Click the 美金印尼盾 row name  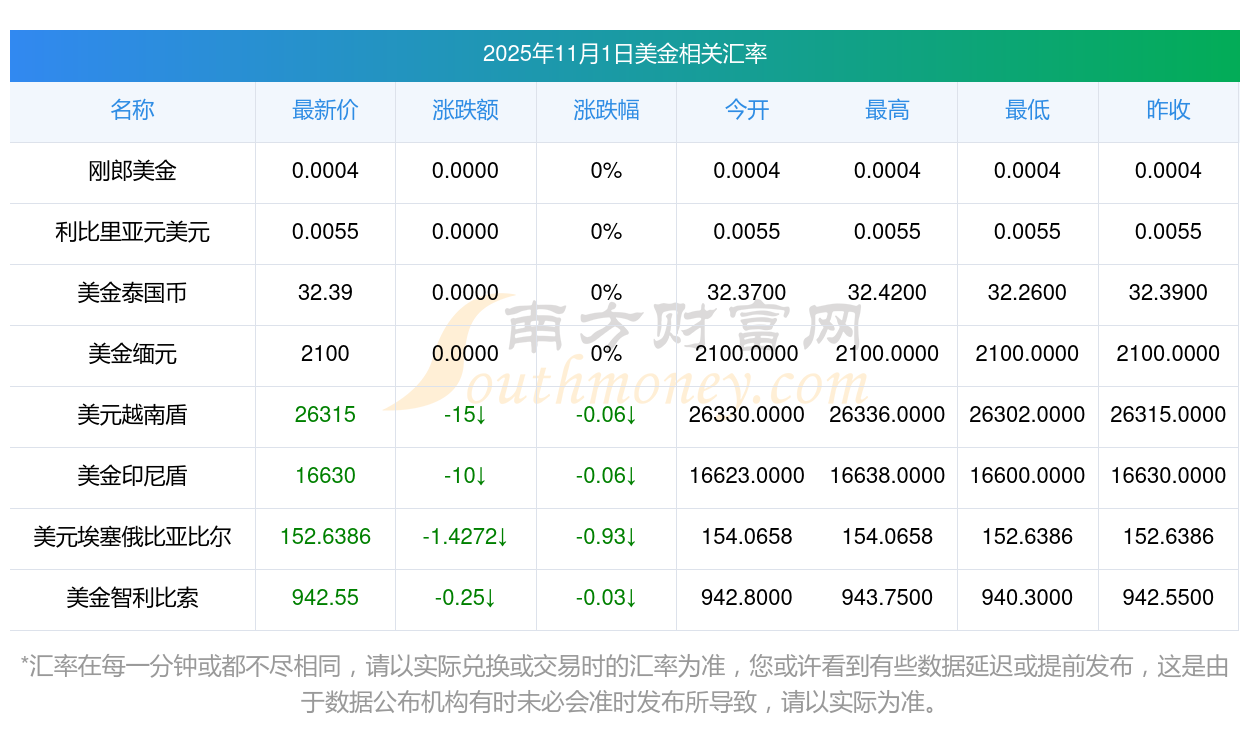click(x=132, y=476)
